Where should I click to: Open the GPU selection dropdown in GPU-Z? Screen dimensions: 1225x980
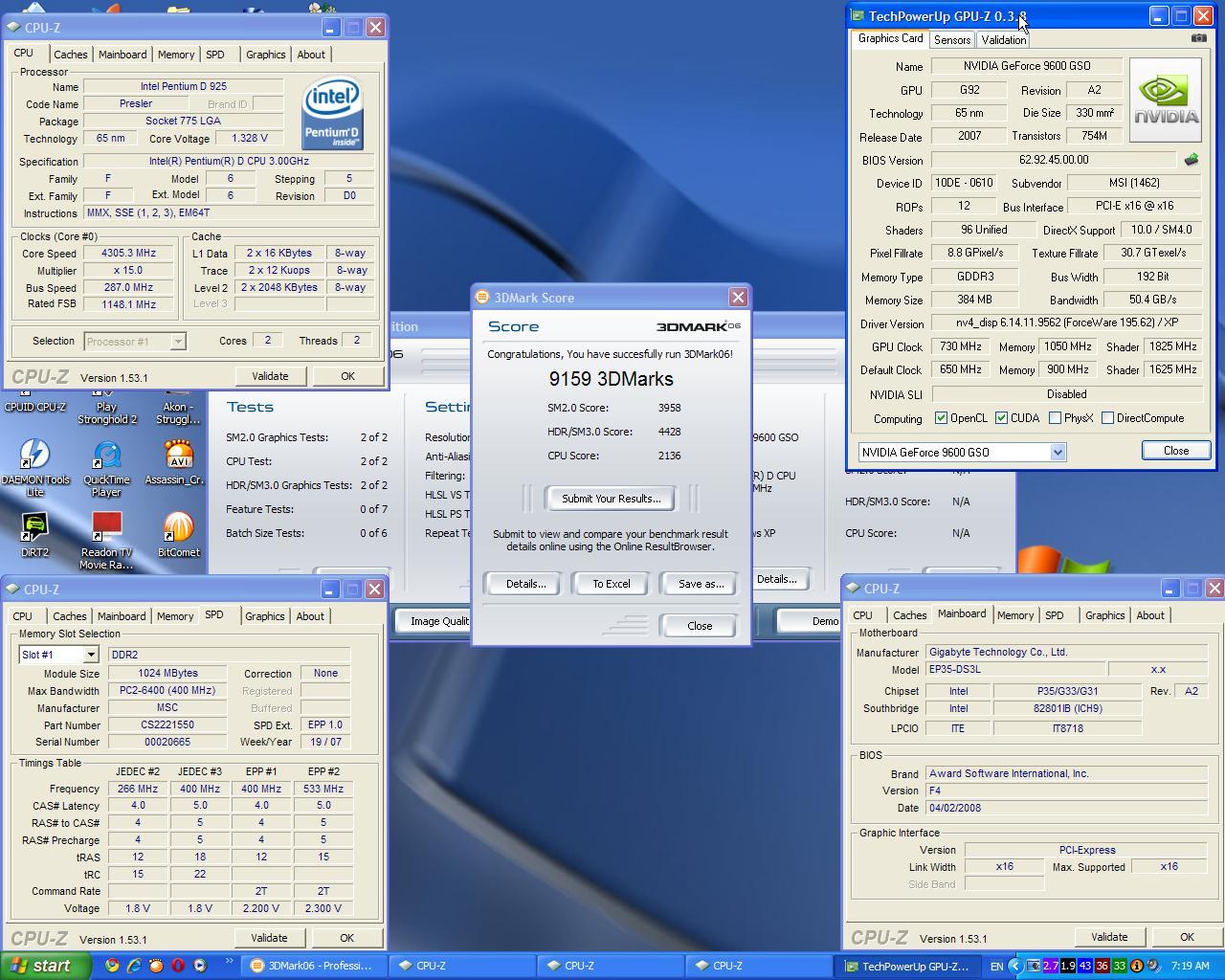tap(1058, 452)
